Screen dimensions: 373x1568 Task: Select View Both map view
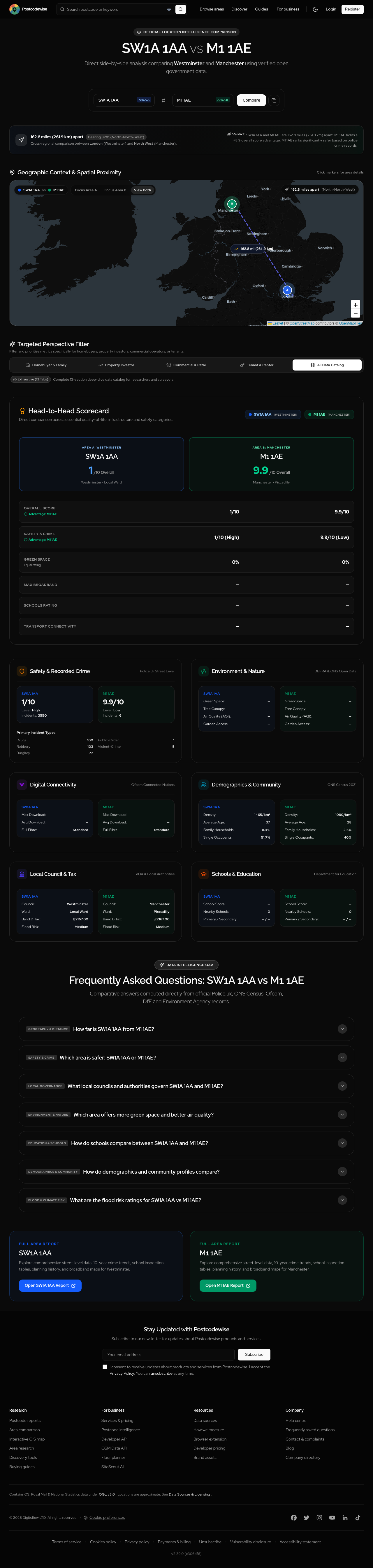(142, 190)
